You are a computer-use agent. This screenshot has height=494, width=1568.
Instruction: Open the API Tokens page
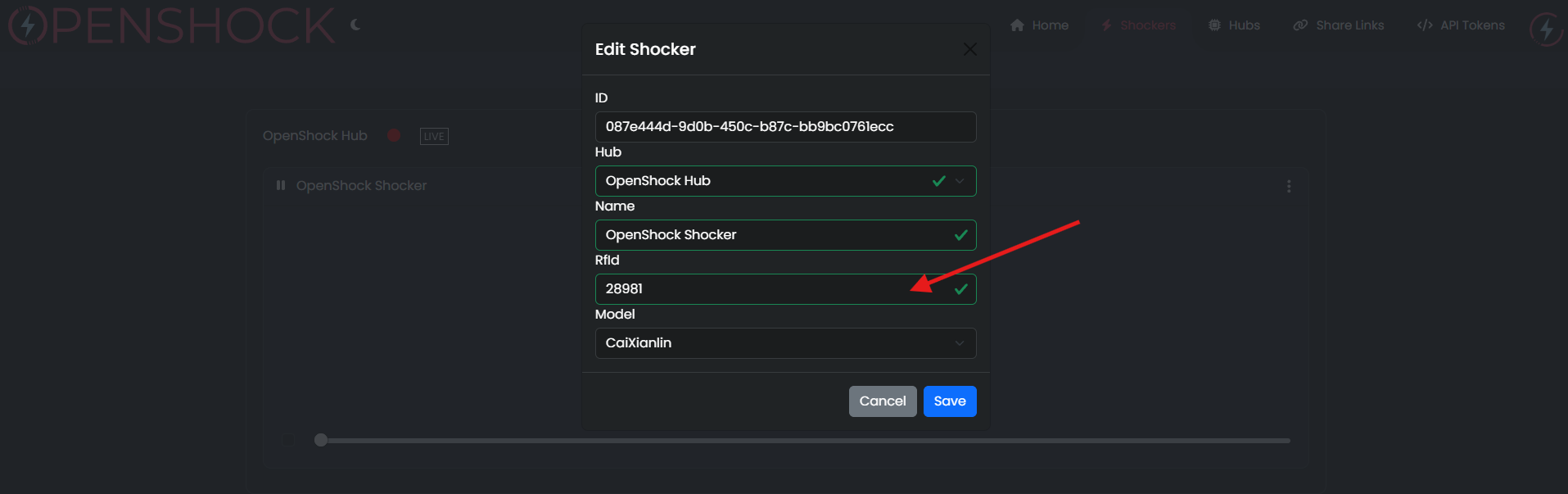coord(1461,25)
